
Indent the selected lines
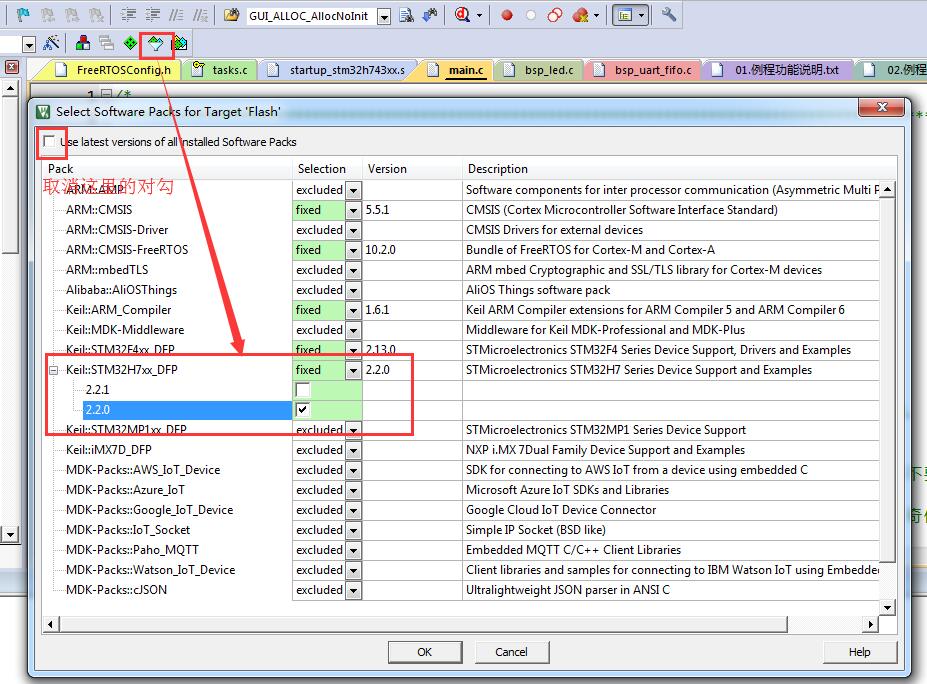click(128, 15)
